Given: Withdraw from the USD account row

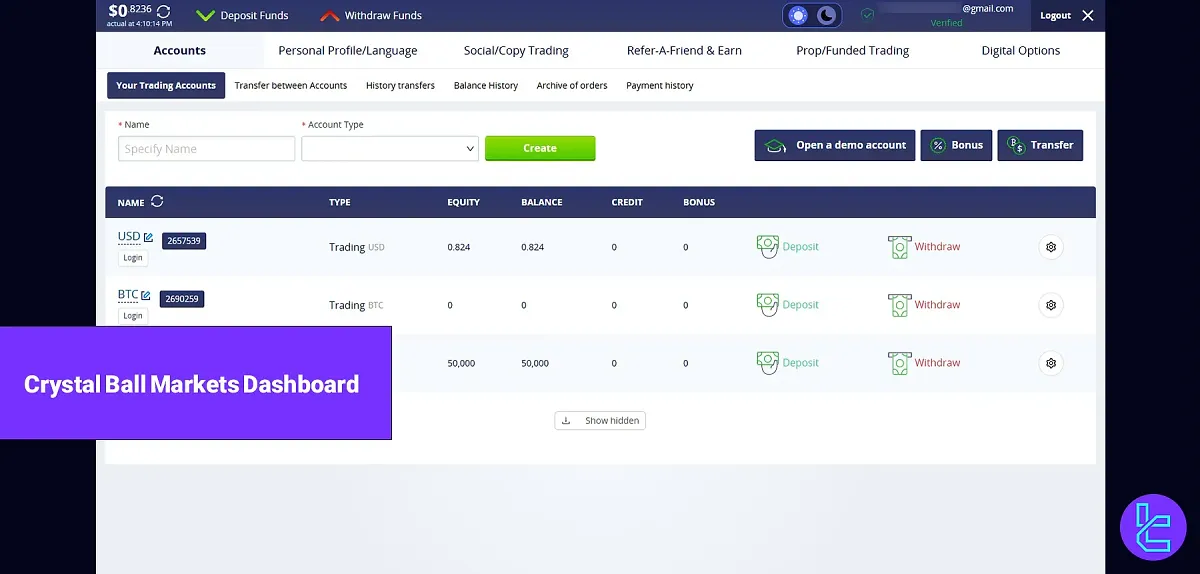Looking at the screenshot, I should 924,247.
